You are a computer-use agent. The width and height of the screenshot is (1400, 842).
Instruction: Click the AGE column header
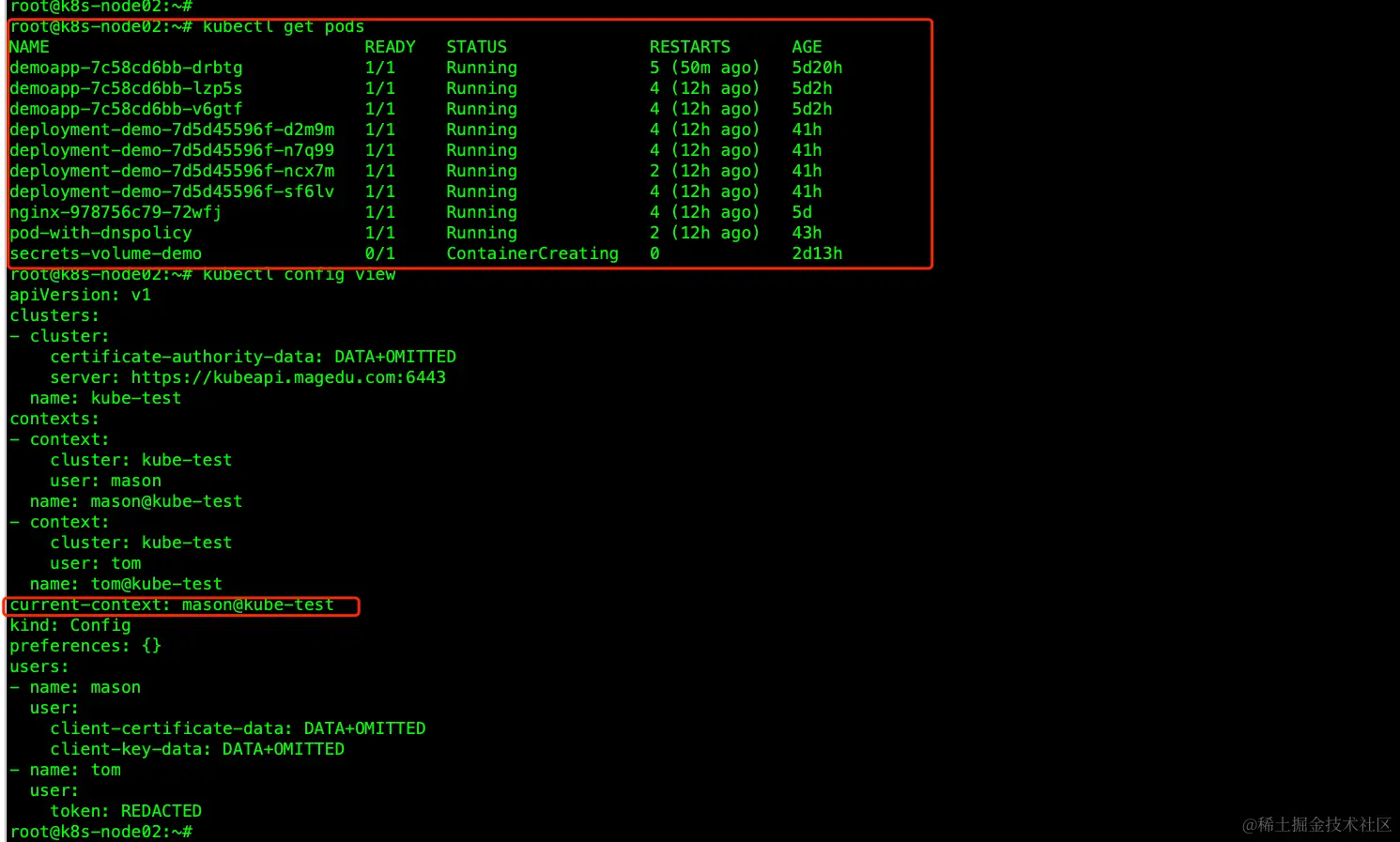point(807,47)
